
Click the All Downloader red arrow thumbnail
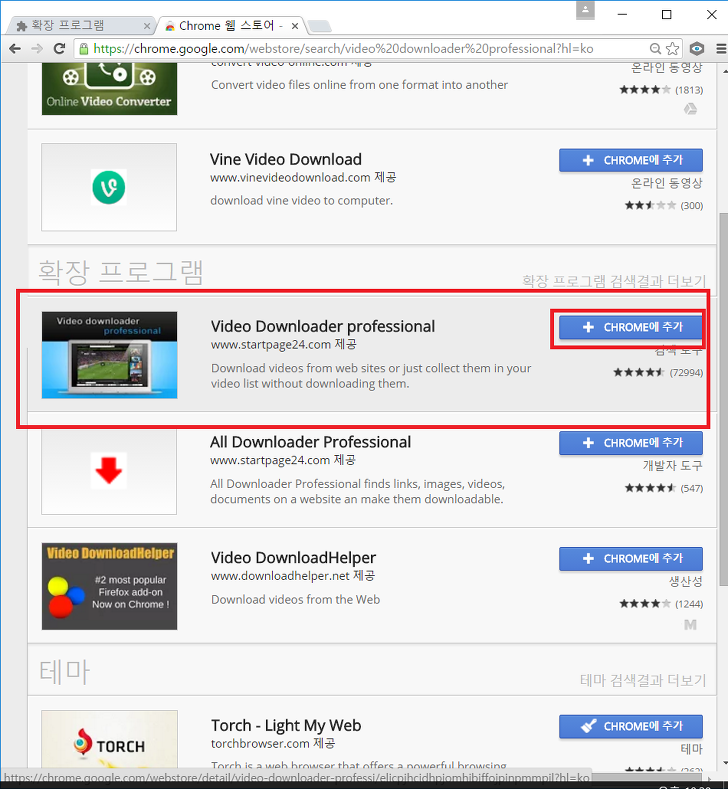tap(109, 471)
